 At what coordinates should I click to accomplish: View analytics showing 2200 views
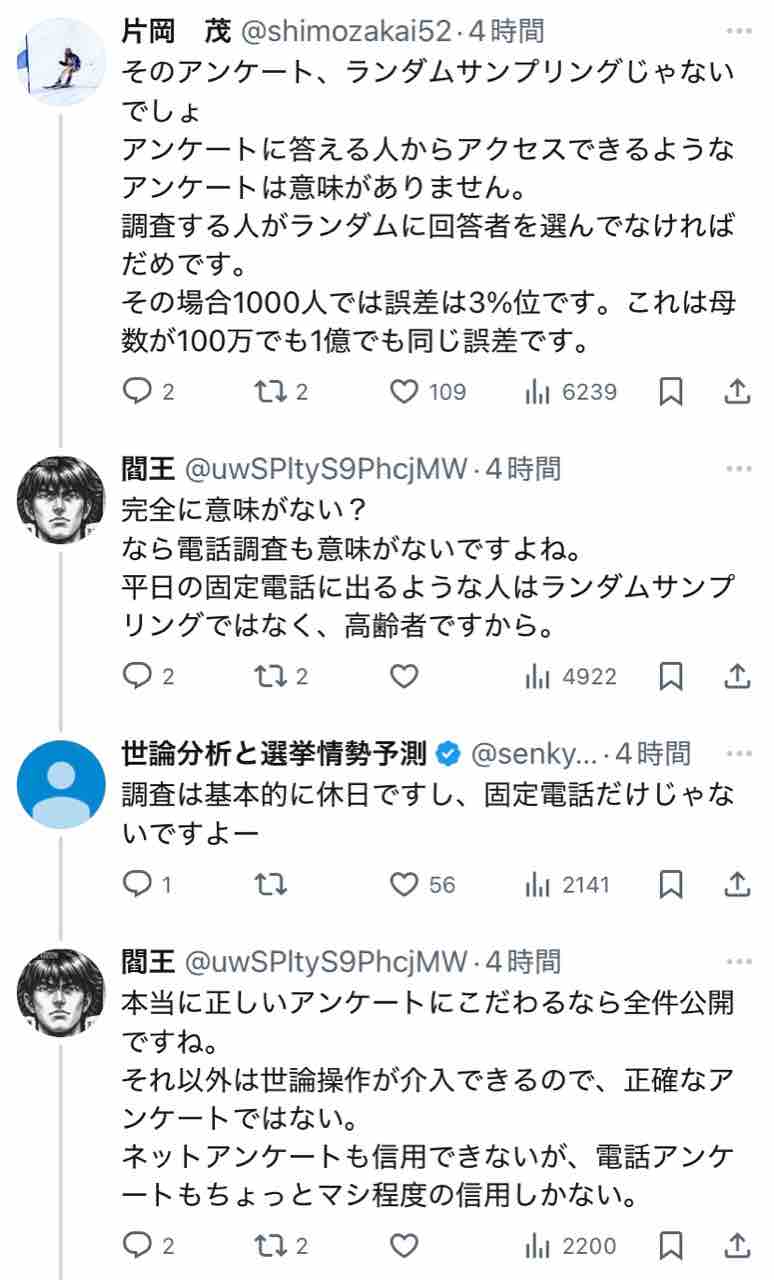[x=570, y=1246]
